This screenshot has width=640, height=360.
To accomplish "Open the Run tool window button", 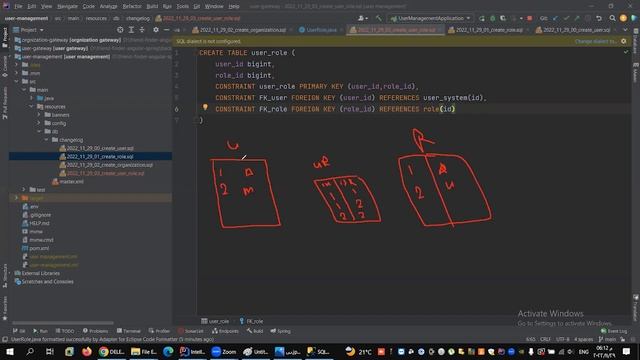I will [40, 331].
